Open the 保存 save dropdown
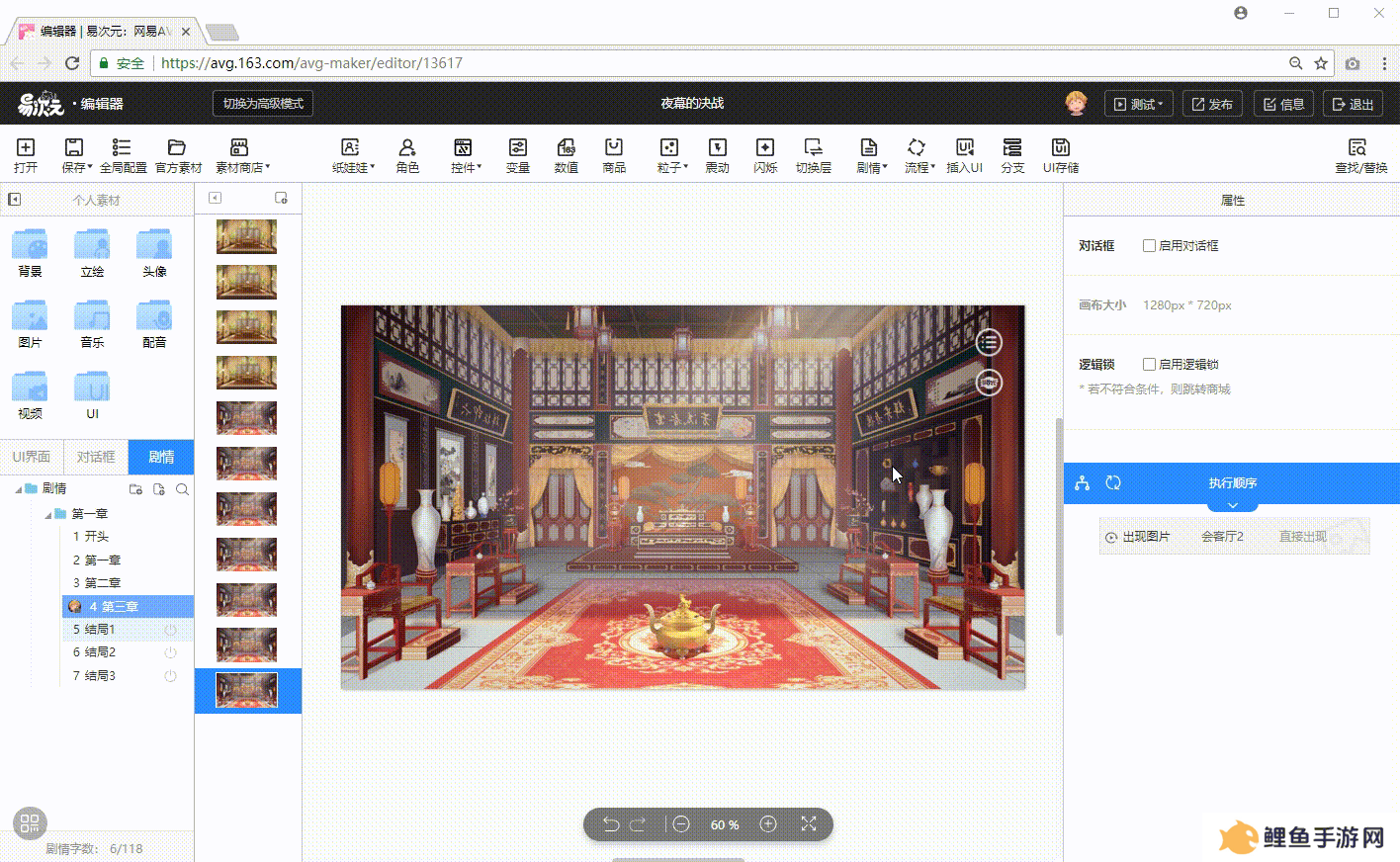Viewport: 1400px width, 862px height. coord(76,155)
